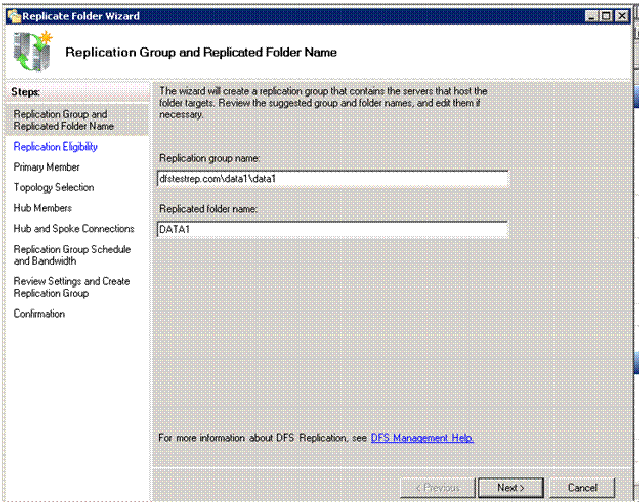Edit the Replicated folder name field

(332, 229)
